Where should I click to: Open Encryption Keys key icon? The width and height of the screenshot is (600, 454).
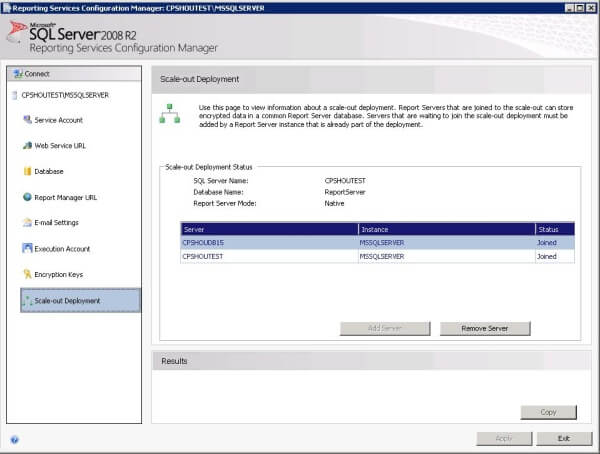27,274
